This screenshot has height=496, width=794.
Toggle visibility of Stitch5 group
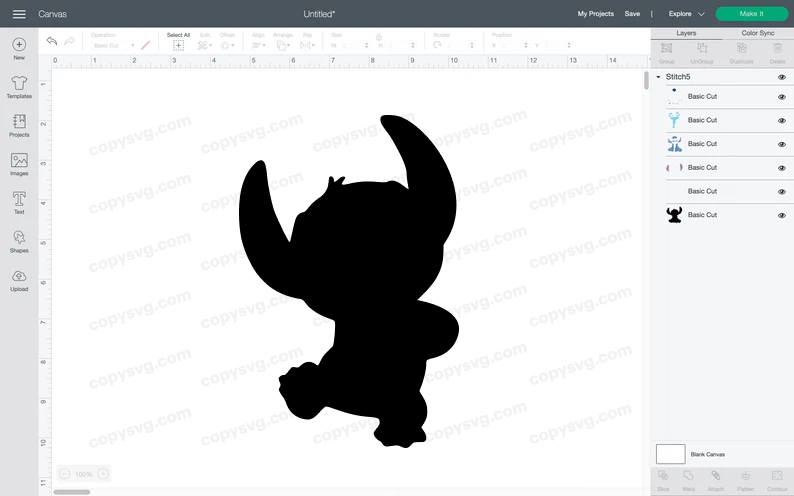coord(782,77)
